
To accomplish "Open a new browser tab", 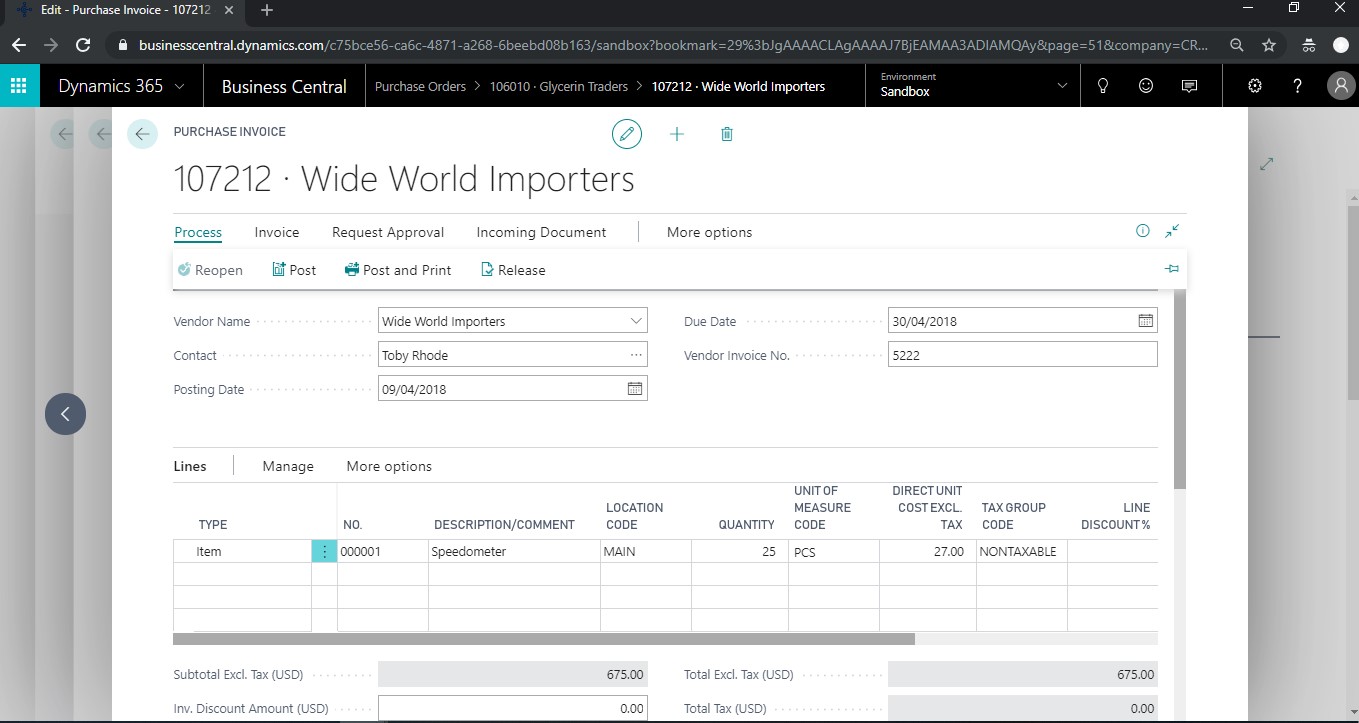I will (266, 11).
